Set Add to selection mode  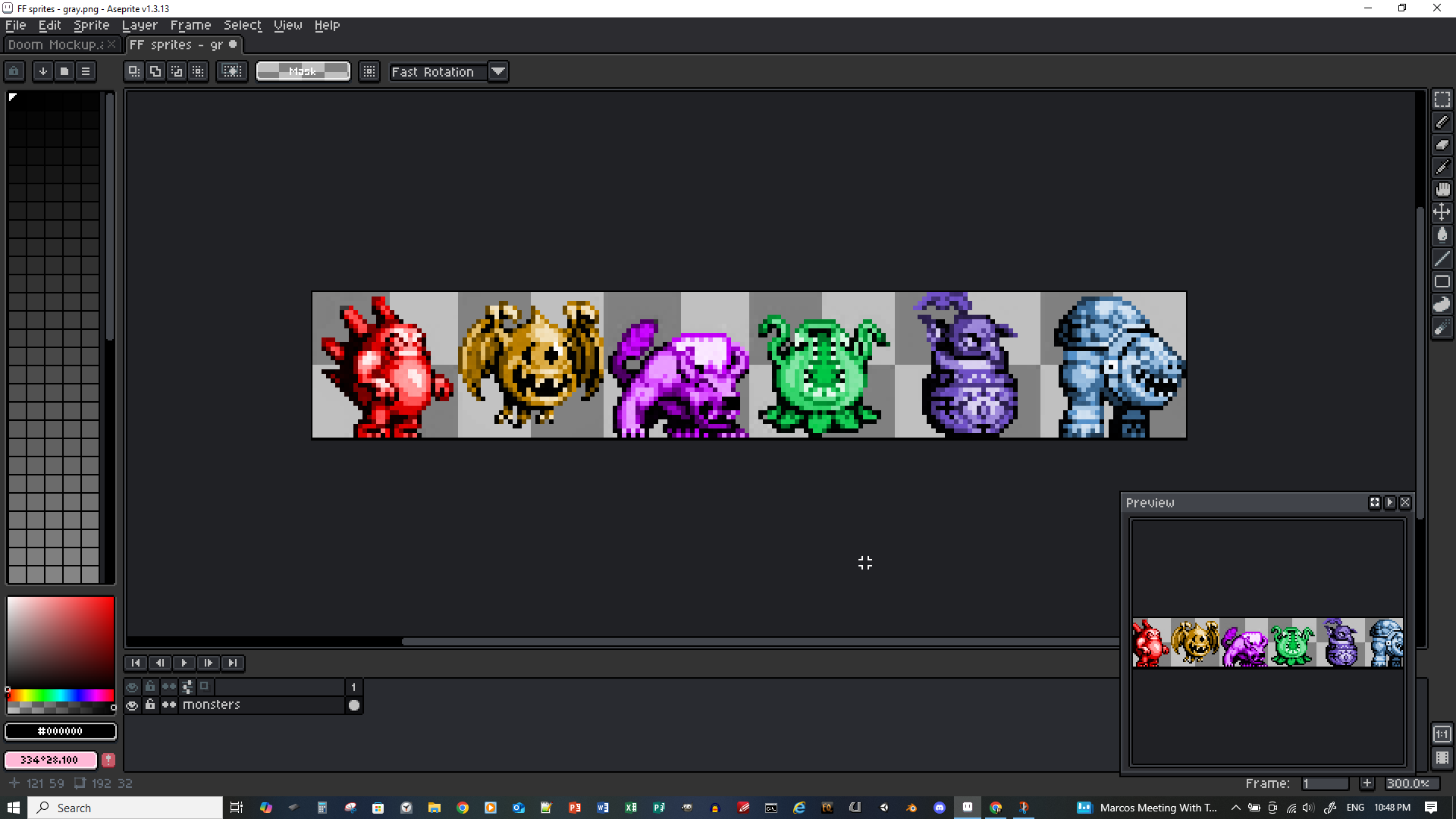[x=155, y=71]
